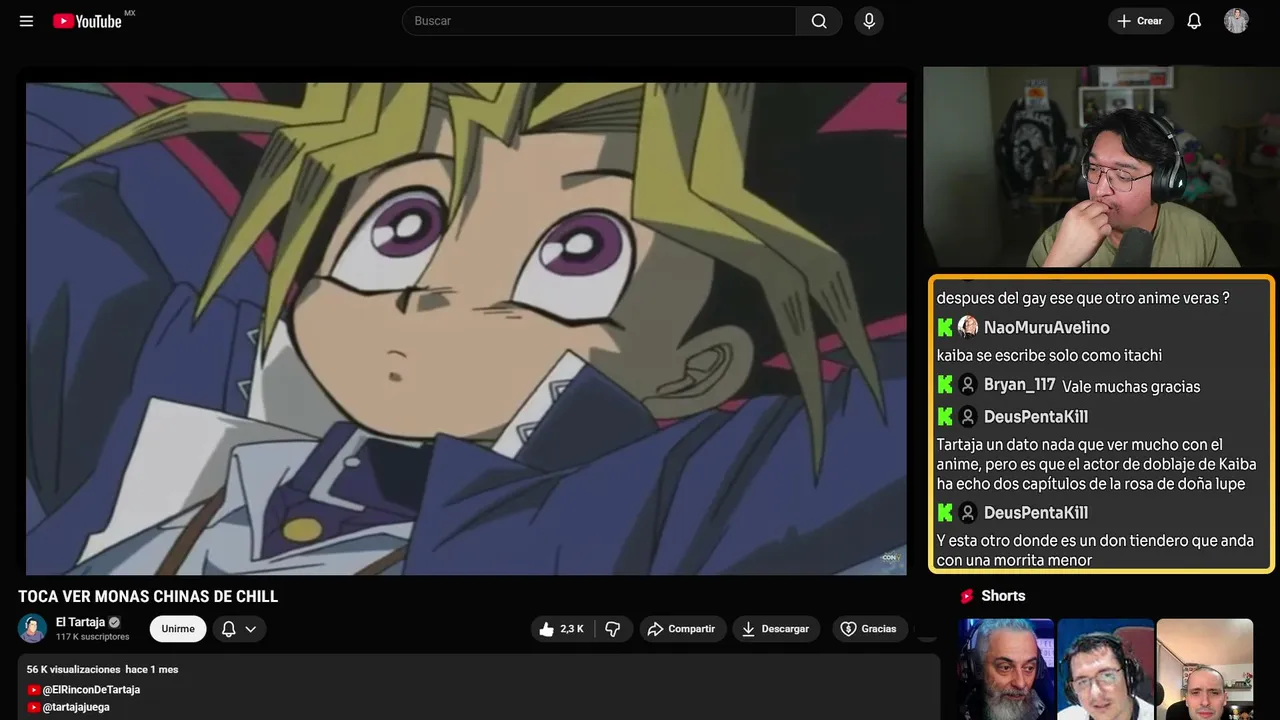Click the magnifier search button
Viewport: 1280px width, 720px height.
819,21
